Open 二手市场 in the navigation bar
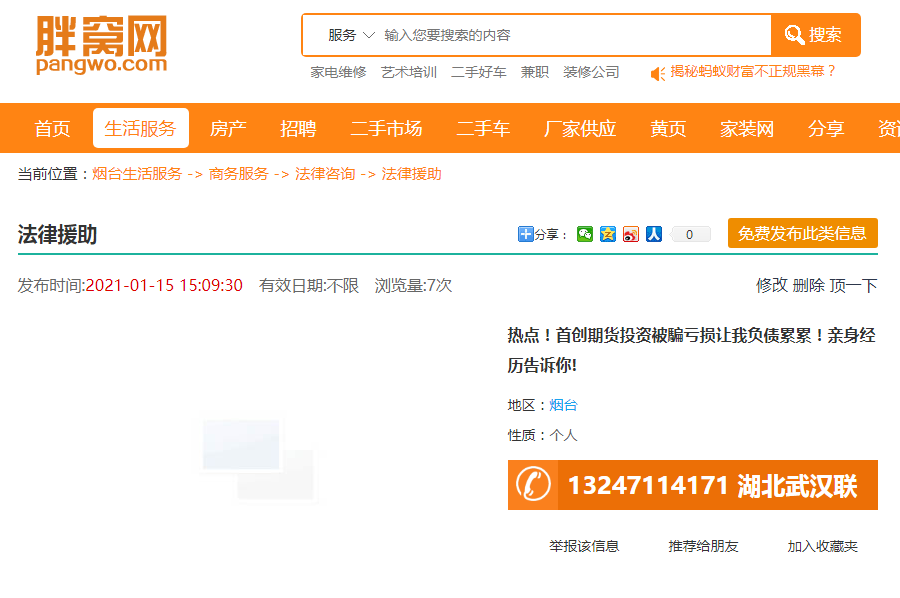 click(386, 129)
